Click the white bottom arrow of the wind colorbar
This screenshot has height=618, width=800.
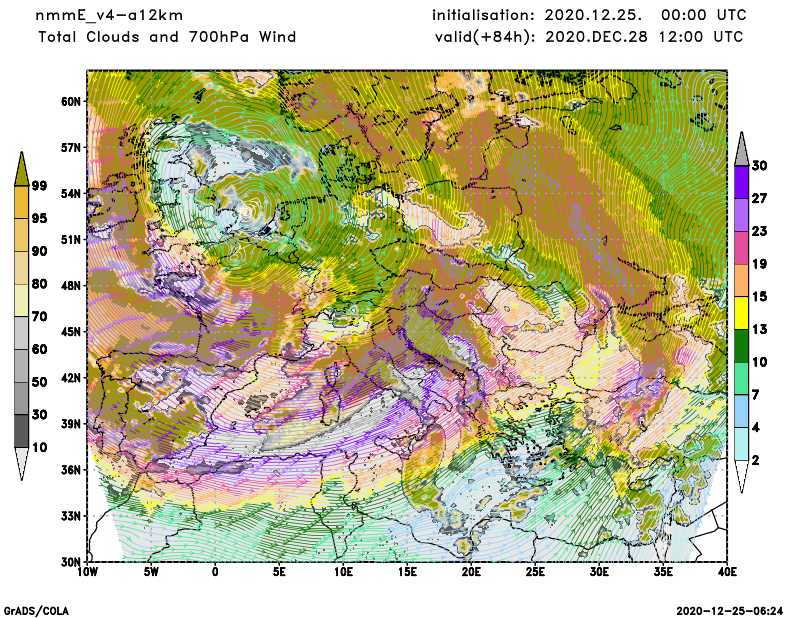pos(741,476)
